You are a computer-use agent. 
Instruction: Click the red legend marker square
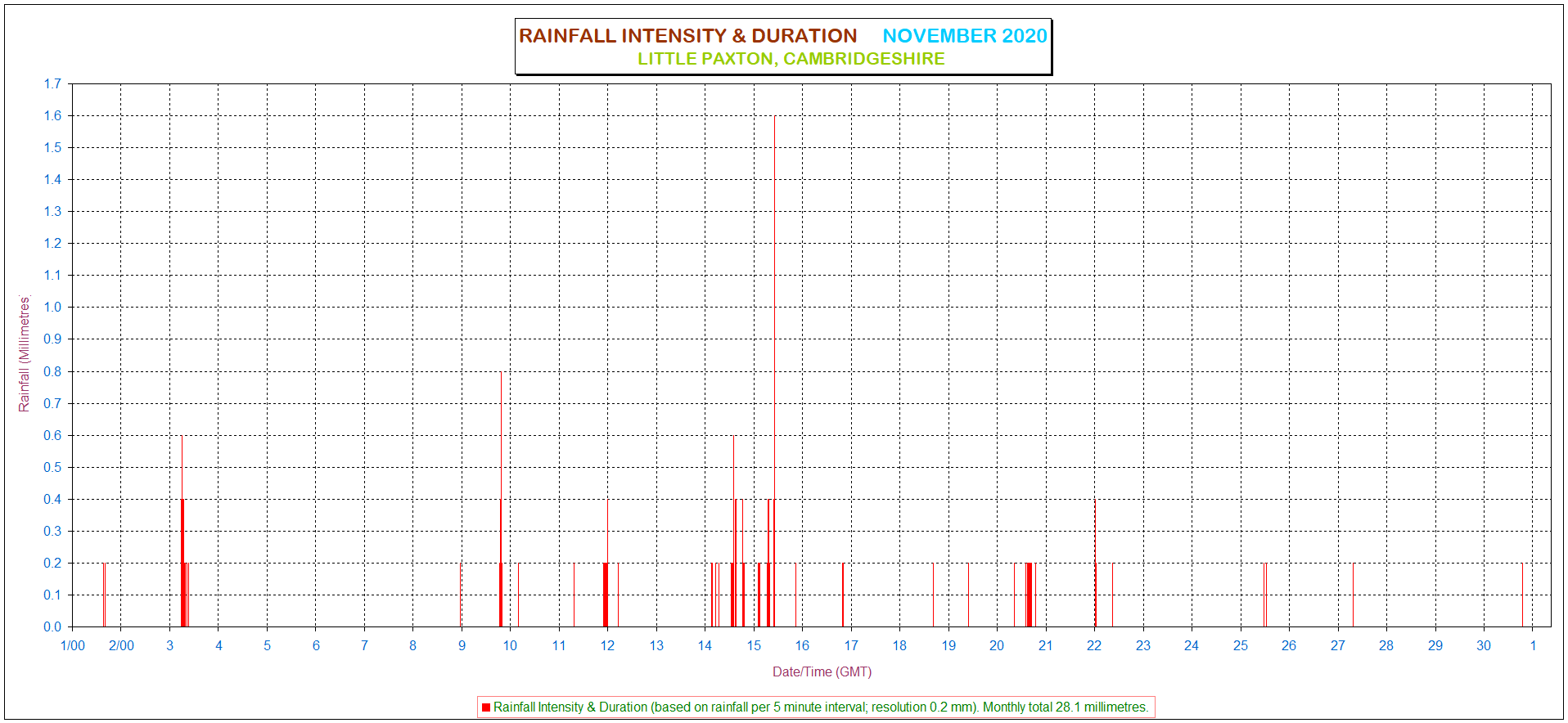[x=486, y=707]
